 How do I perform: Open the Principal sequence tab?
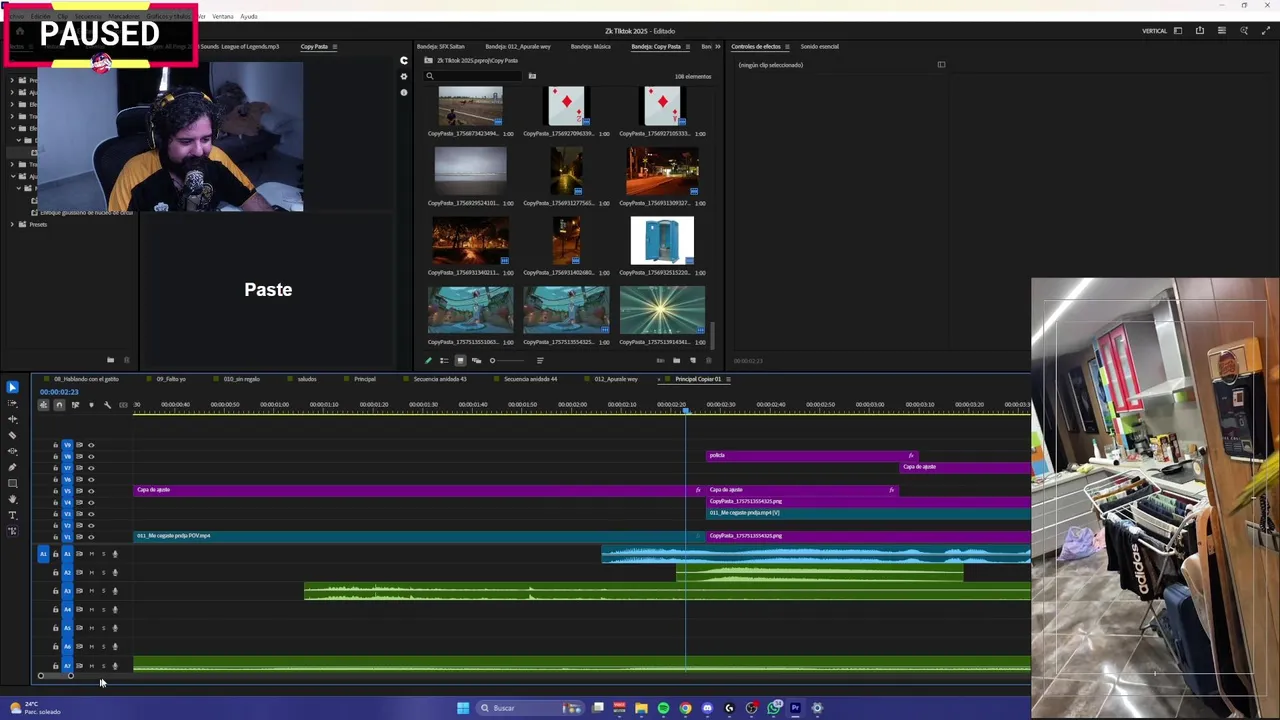(365, 379)
